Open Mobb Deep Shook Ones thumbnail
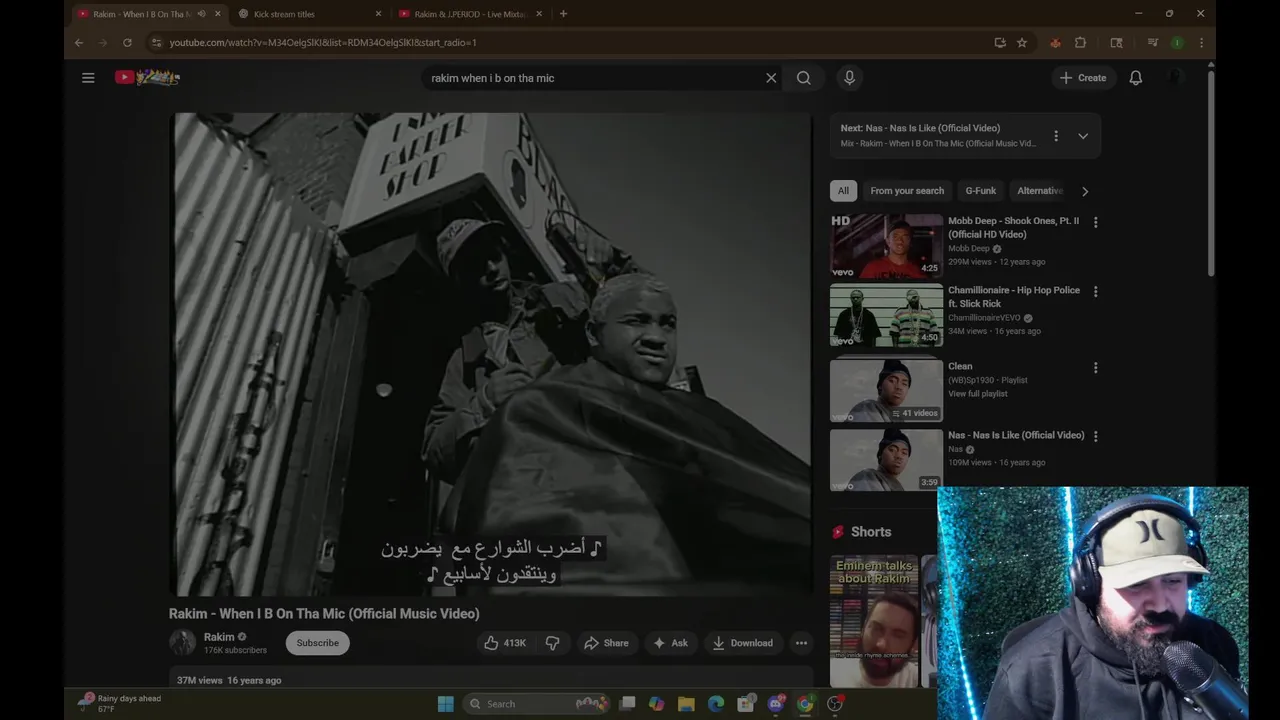The width and height of the screenshot is (1280, 720). point(886,245)
